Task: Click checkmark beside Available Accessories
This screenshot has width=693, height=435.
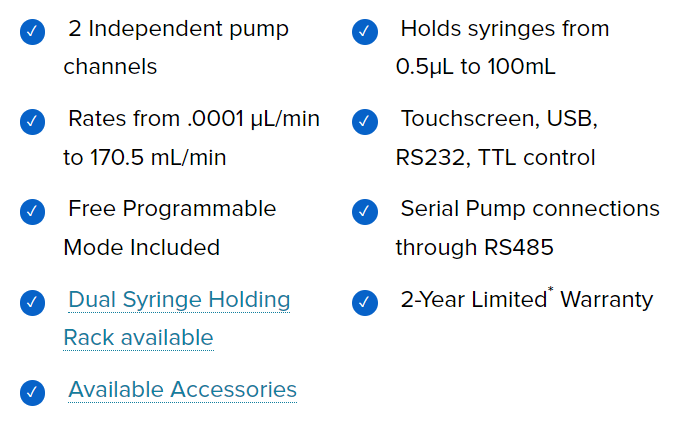Action: point(32,393)
